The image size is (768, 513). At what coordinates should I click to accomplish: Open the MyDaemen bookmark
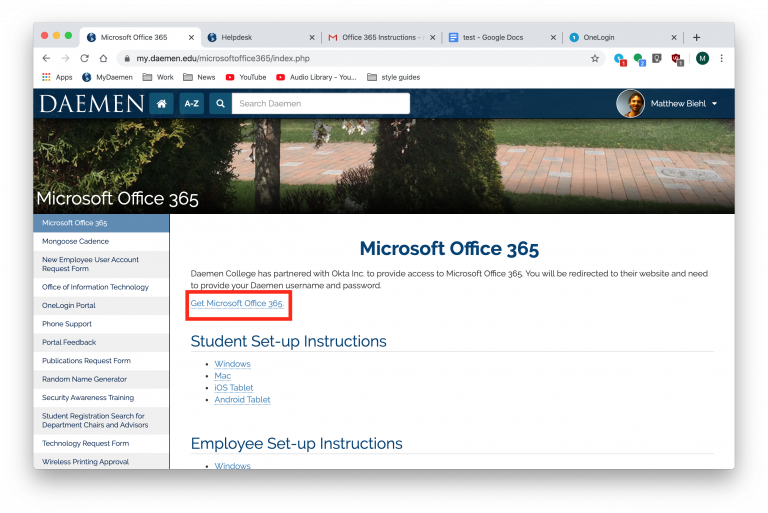(107, 77)
